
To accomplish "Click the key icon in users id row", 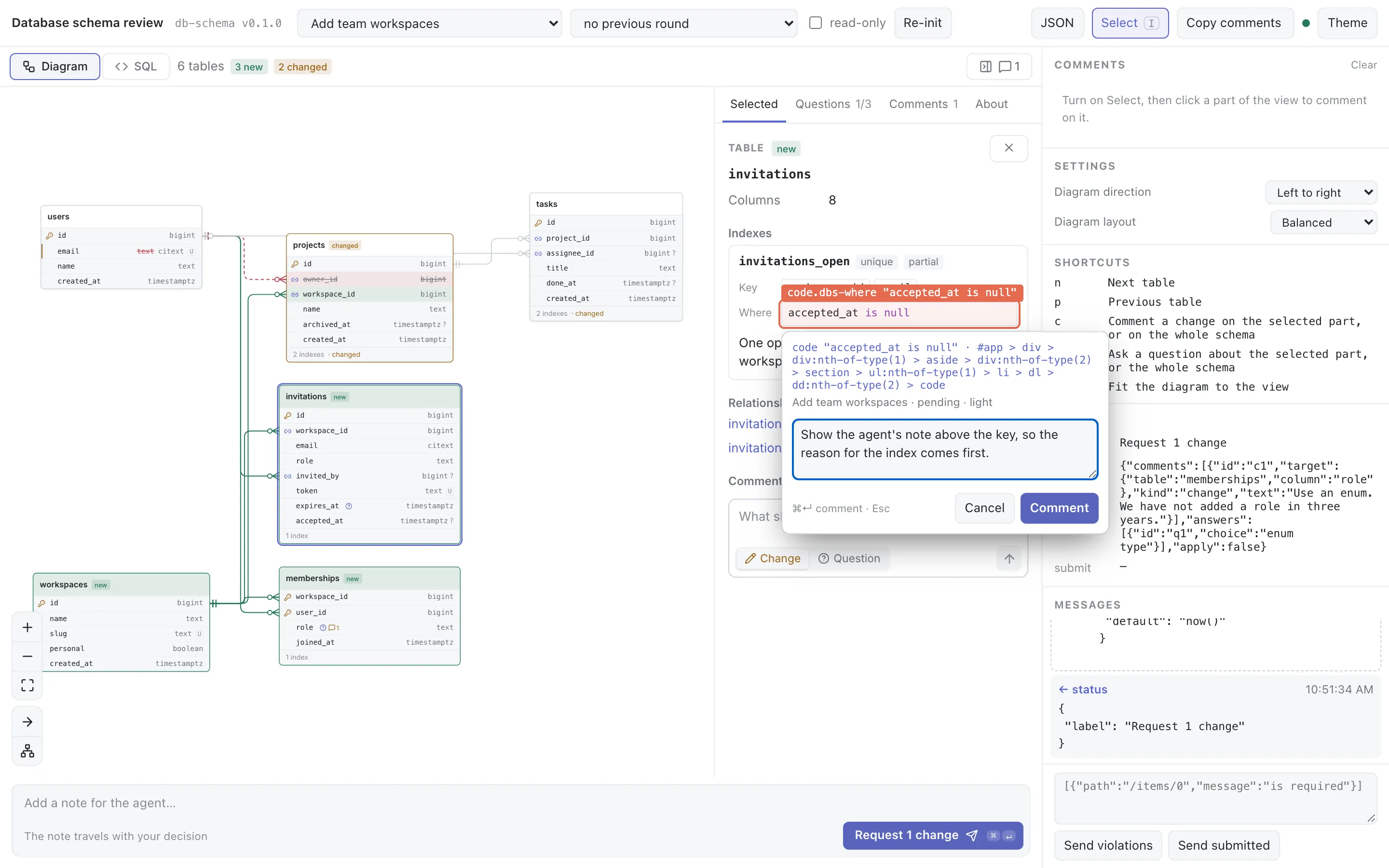I will (49, 235).
